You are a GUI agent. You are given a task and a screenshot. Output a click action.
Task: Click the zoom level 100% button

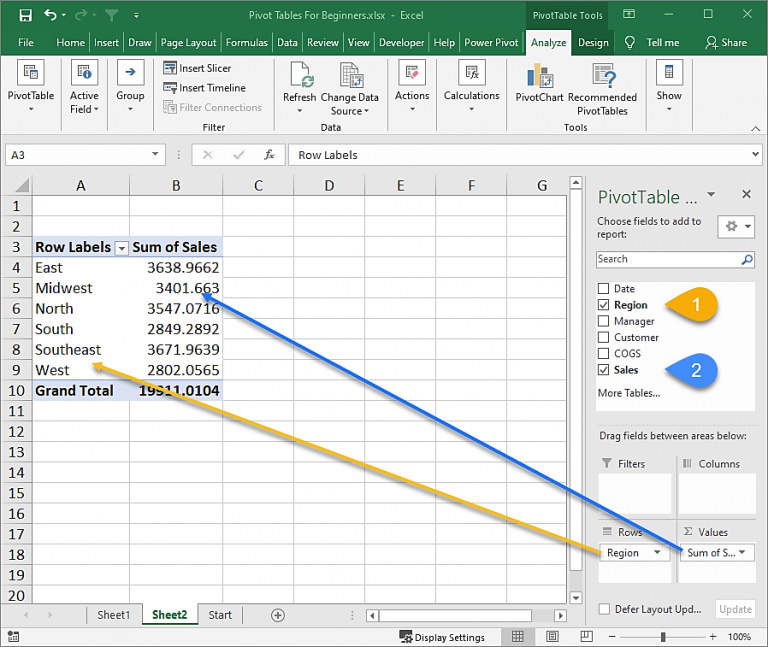point(739,636)
